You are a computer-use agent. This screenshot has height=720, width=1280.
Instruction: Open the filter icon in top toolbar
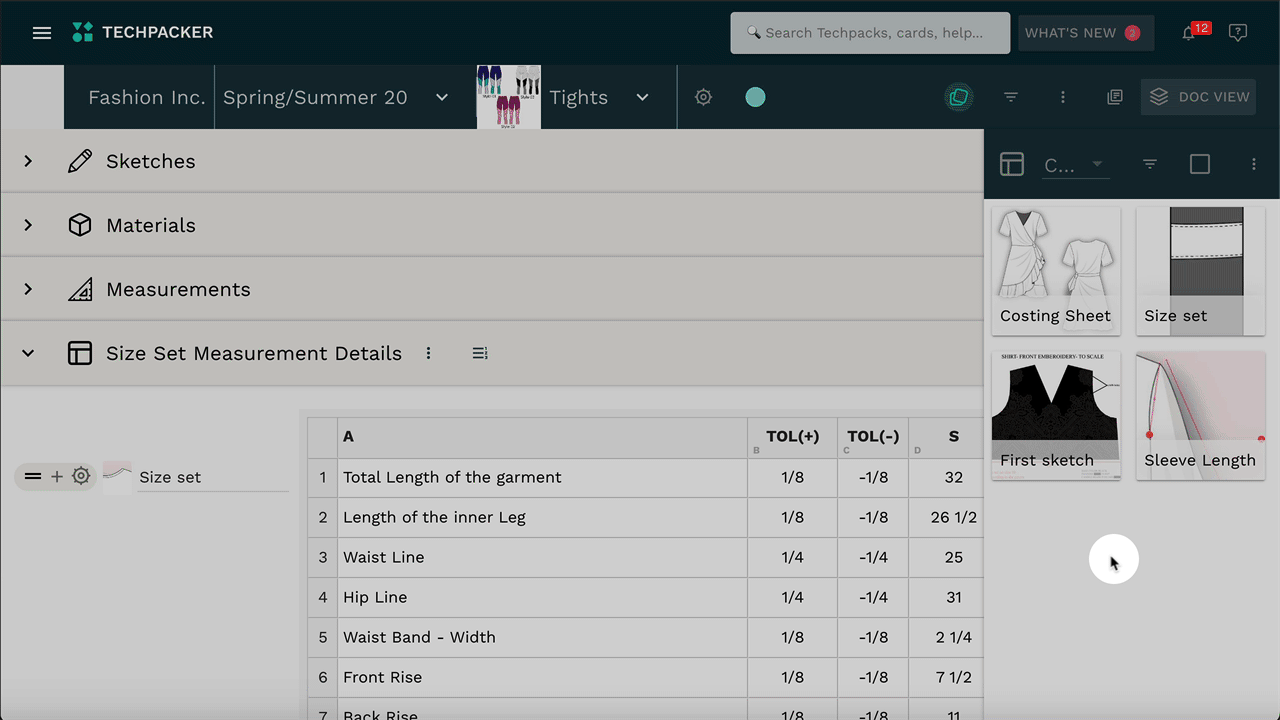tap(1011, 97)
